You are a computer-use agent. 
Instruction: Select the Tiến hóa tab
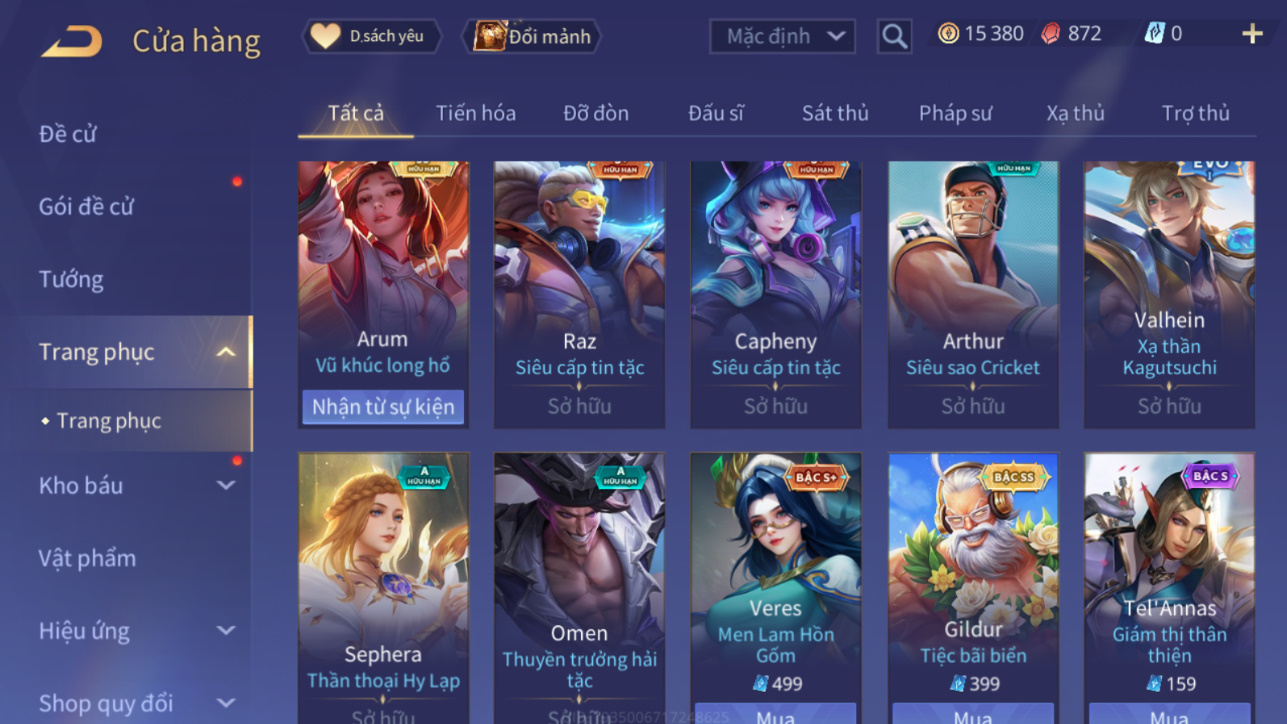click(x=476, y=113)
